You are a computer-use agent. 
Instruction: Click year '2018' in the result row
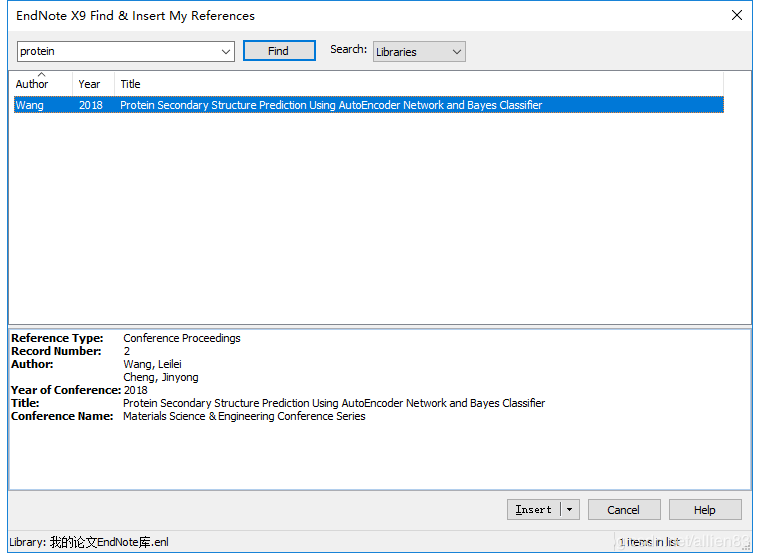pyautogui.click(x=91, y=105)
